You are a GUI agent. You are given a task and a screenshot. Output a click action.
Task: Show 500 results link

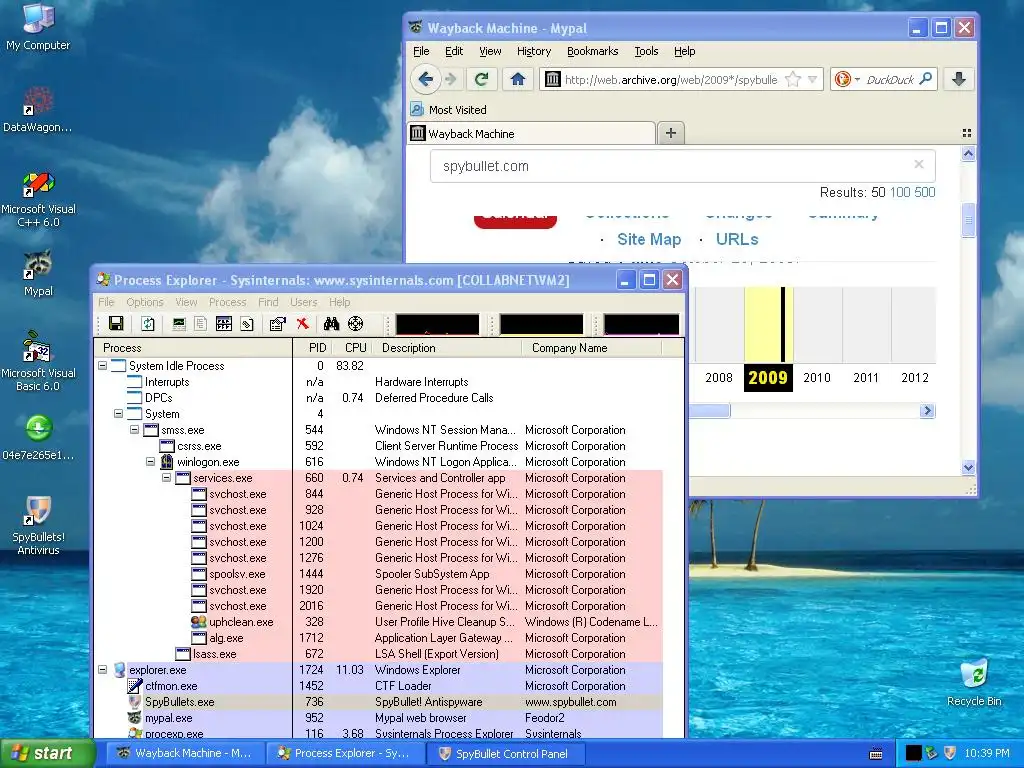(x=925, y=193)
